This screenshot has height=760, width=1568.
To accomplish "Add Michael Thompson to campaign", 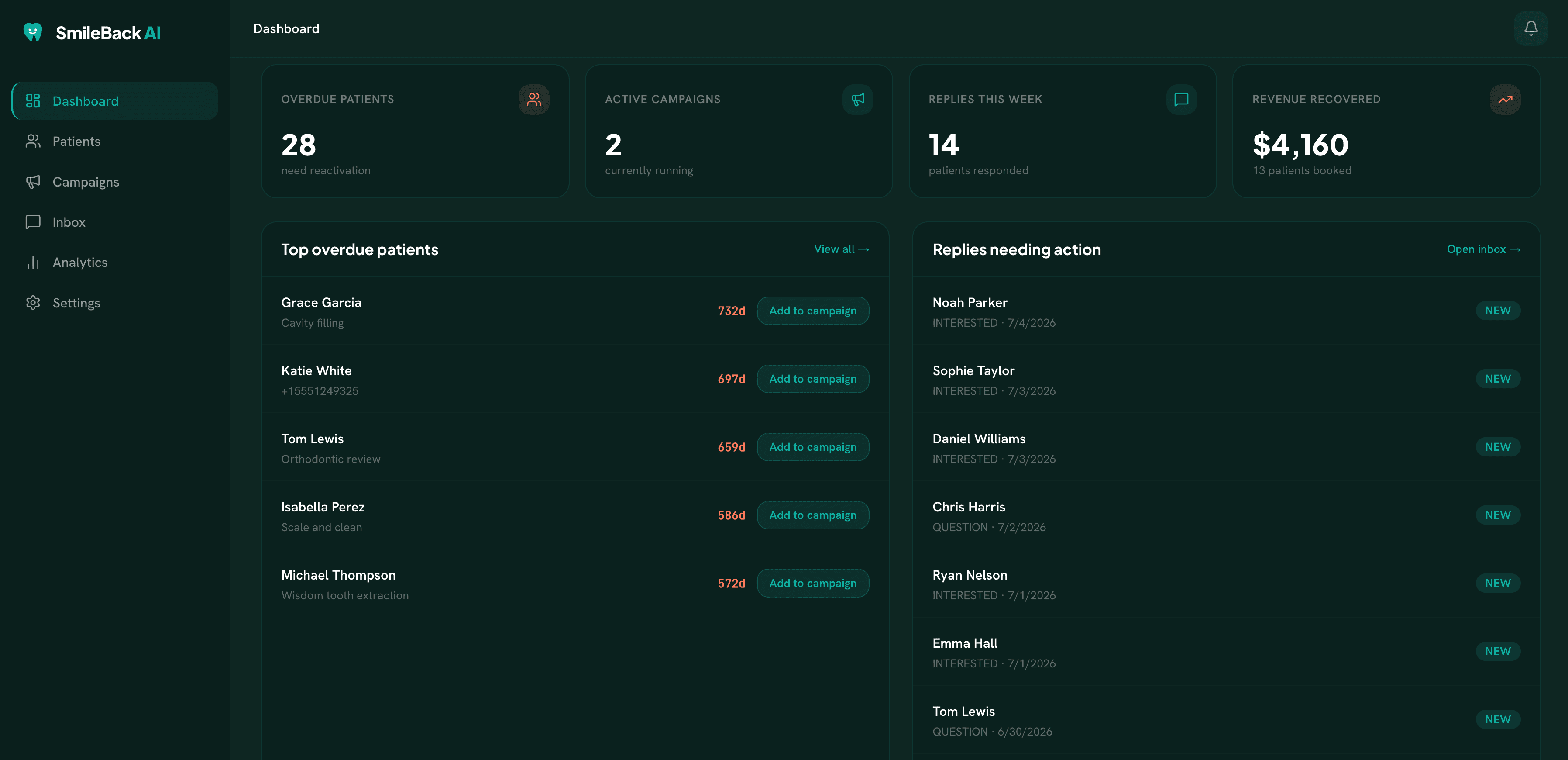I will pos(813,584).
